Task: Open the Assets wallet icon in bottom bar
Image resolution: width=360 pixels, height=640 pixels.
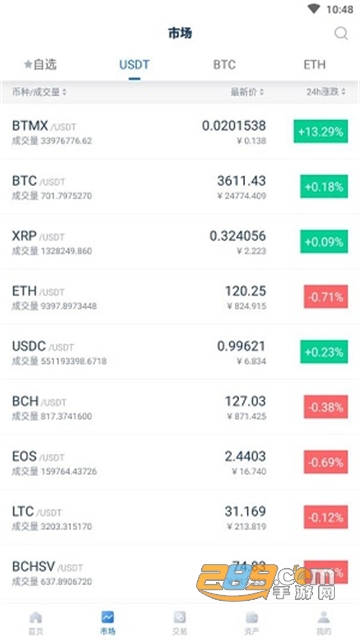Action: 252,617
